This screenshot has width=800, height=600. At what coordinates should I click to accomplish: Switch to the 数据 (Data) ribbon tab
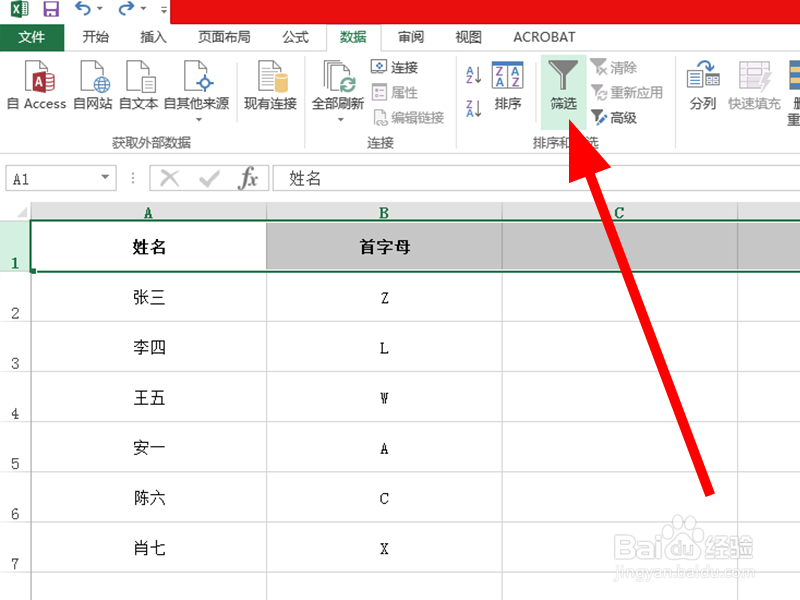click(x=352, y=37)
